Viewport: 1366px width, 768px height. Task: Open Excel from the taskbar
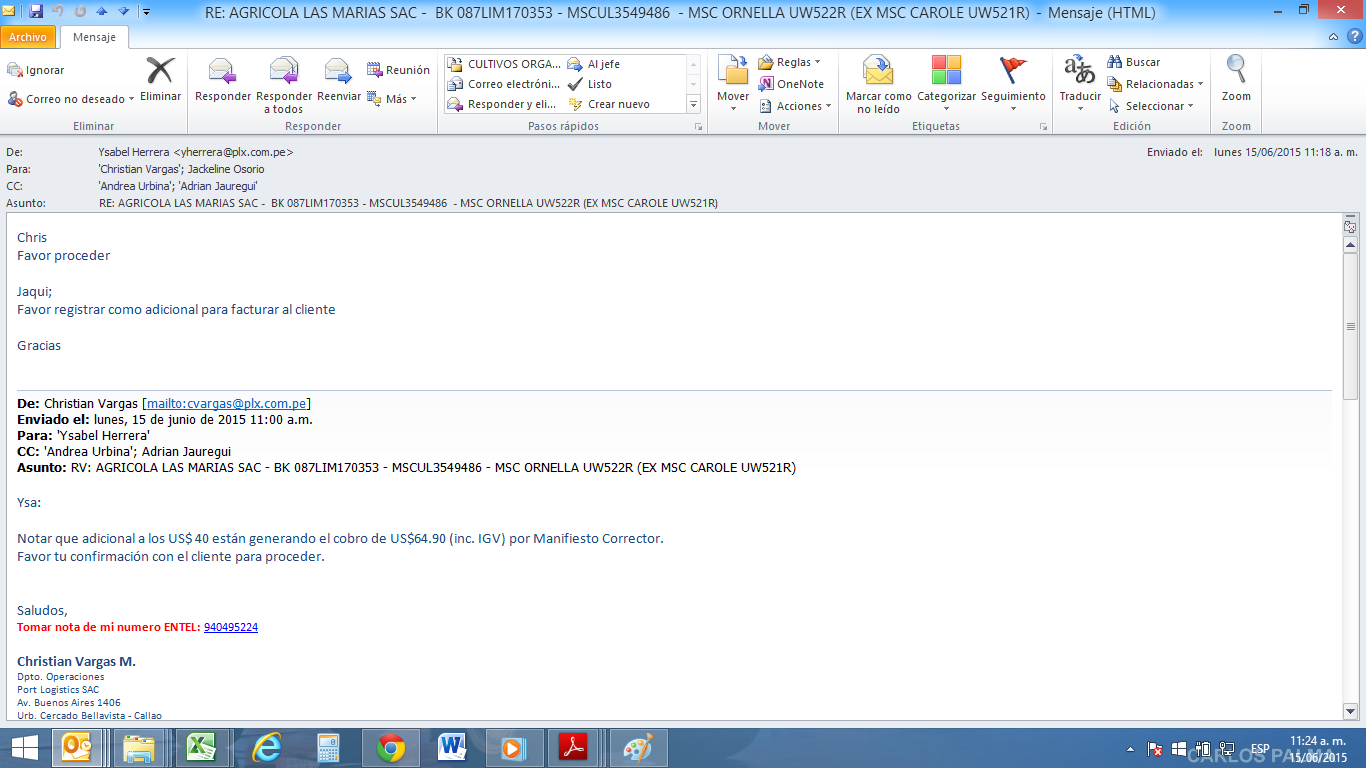coord(203,748)
